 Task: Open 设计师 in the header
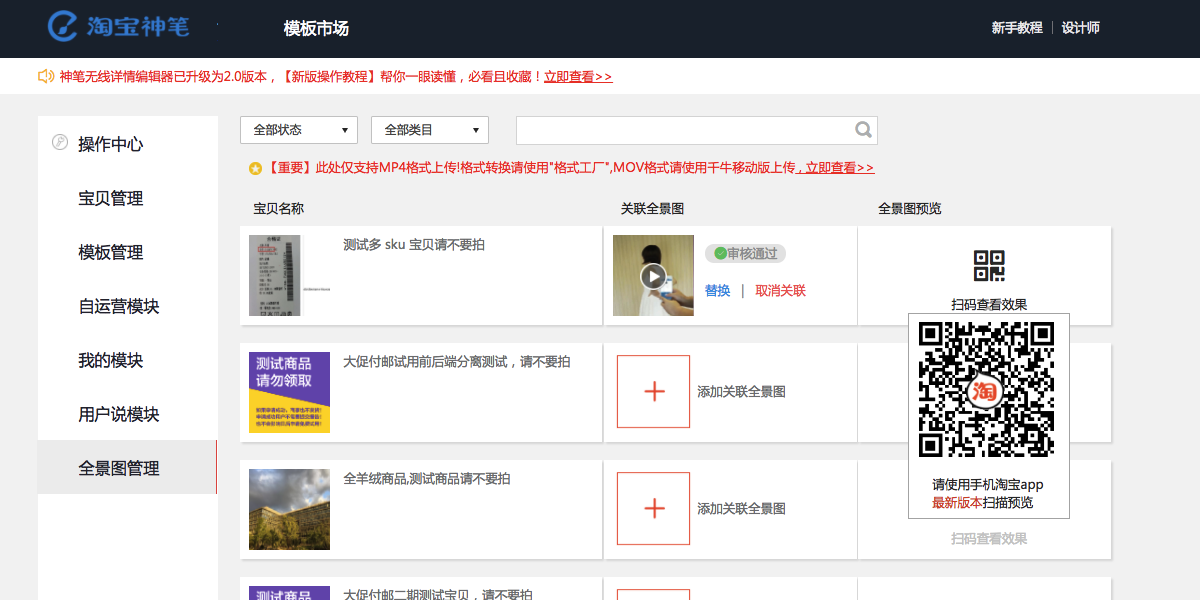point(1081,28)
